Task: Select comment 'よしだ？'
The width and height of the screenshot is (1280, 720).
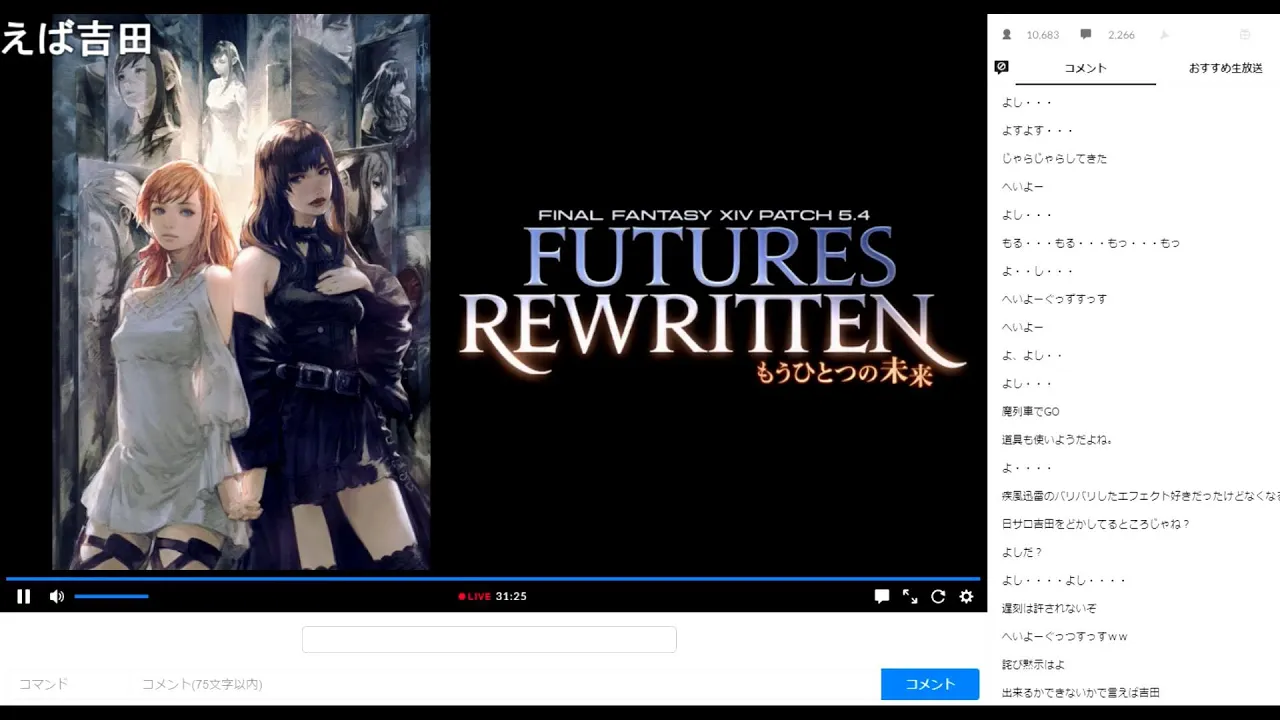Action: tap(1022, 552)
